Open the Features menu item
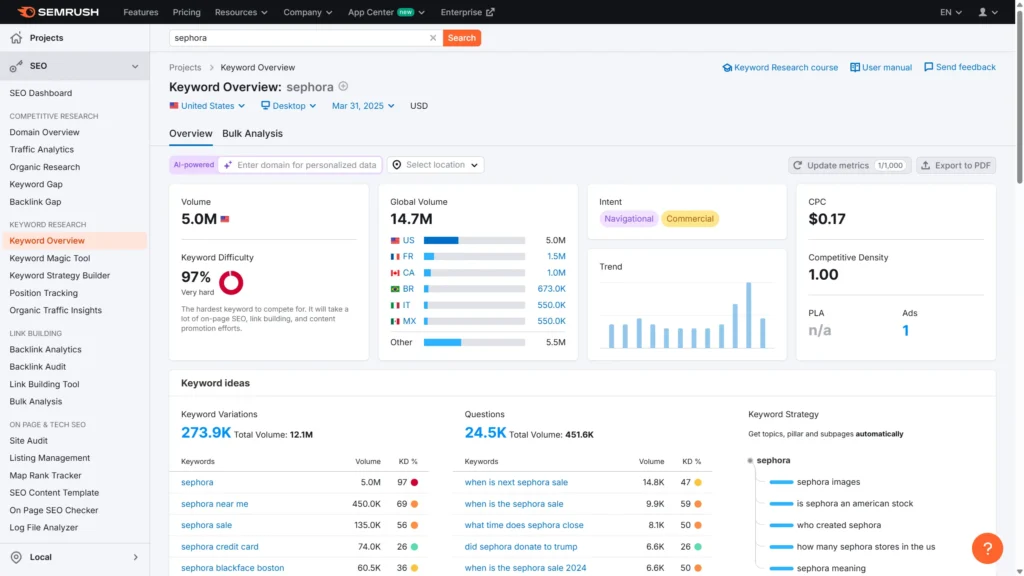The image size is (1024, 576). point(140,12)
